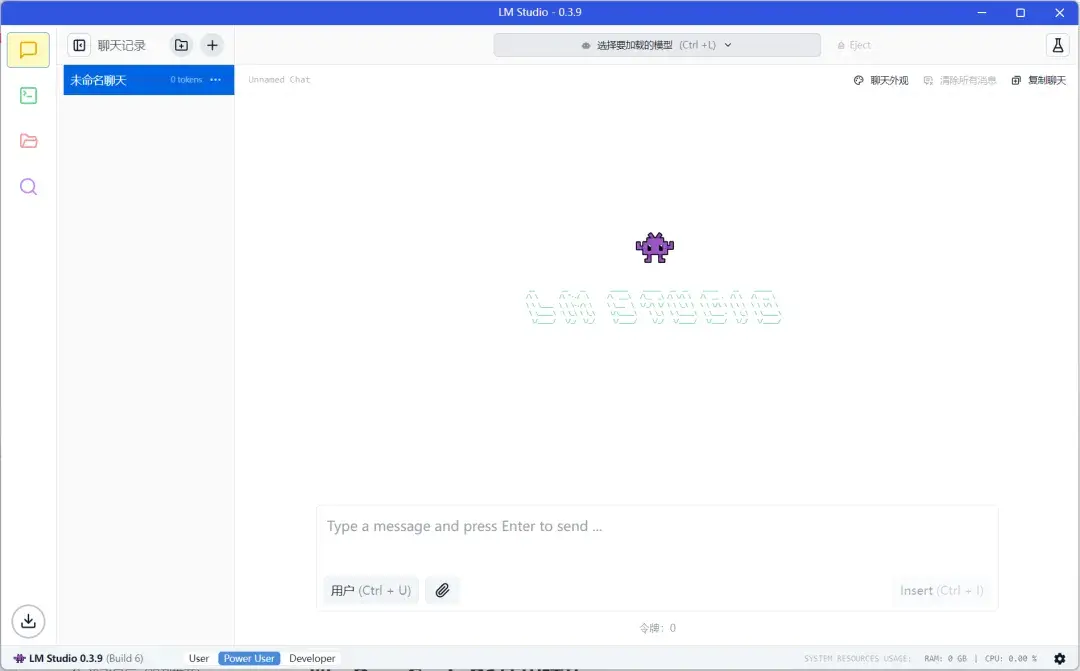Image resolution: width=1080 pixels, height=671 pixels.
Task: Click the 令牌: 0 token counter
Action: [657, 628]
